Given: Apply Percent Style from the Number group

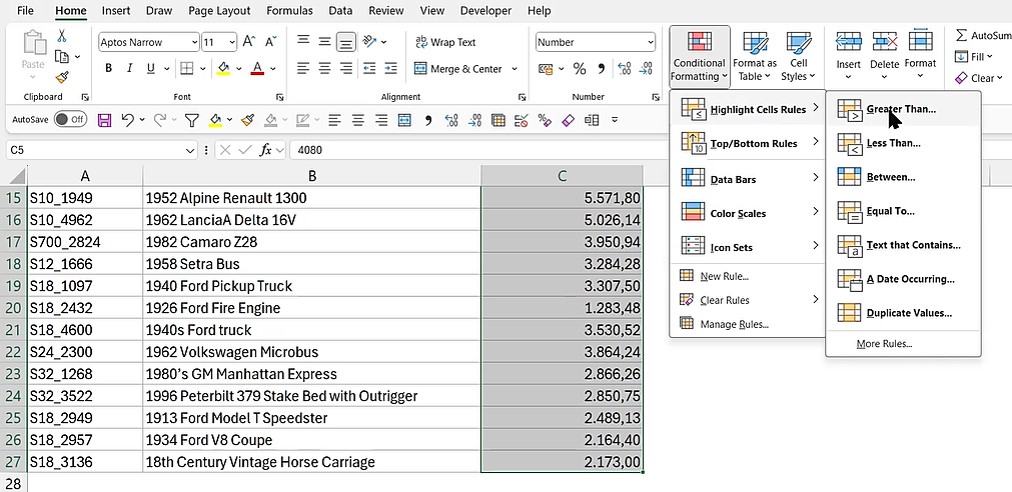Looking at the screenshot, I should 580,68.
